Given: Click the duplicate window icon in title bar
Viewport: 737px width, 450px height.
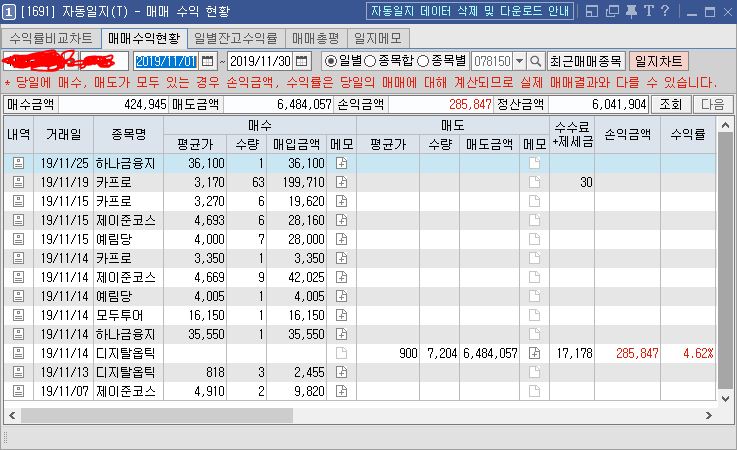Looking at the screenshot, I should (x=612, y=11).
